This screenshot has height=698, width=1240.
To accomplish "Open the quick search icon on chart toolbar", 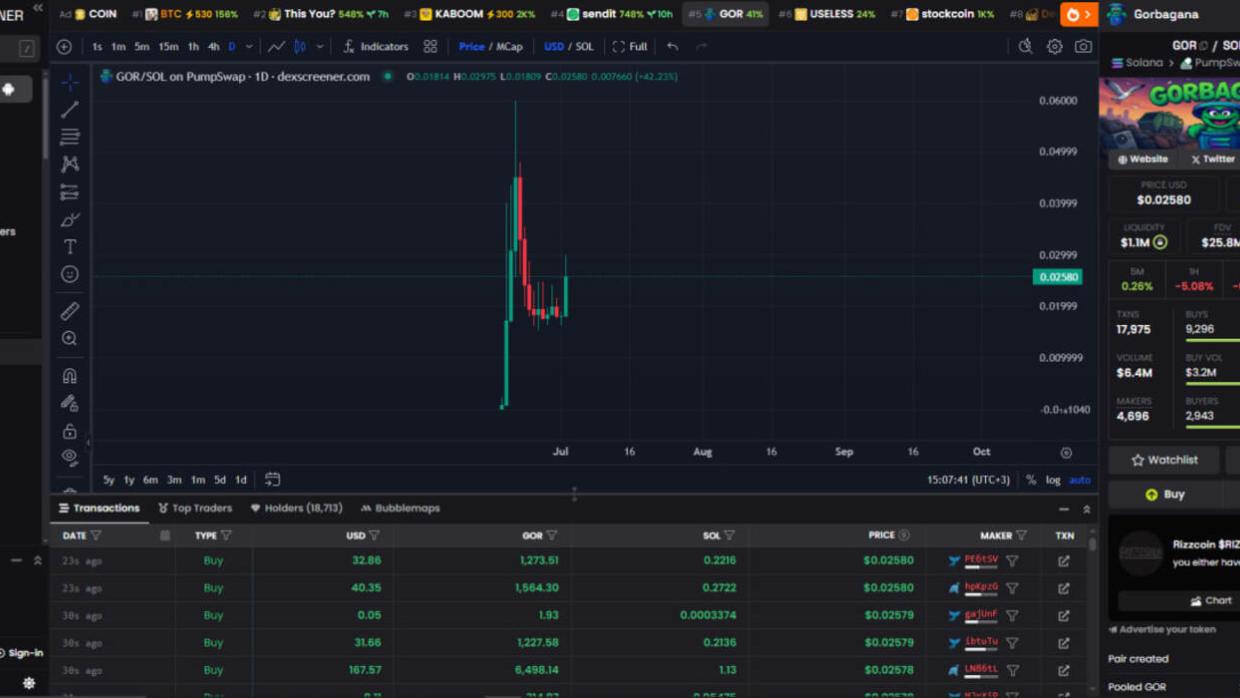I will (x=1025, y=46).
